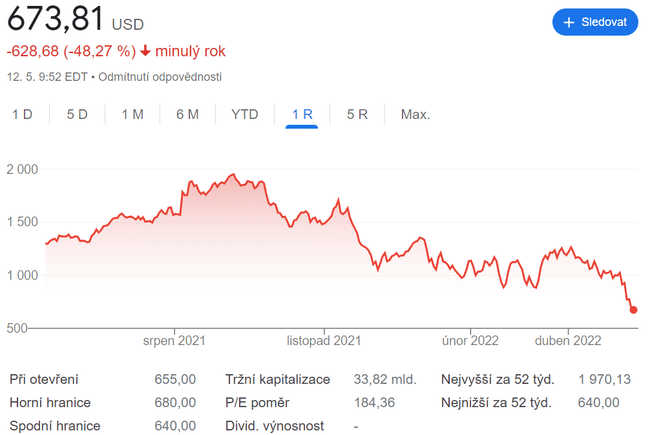
Task: Click the listopad 2021 axis label
Action: tap(323, 341)
